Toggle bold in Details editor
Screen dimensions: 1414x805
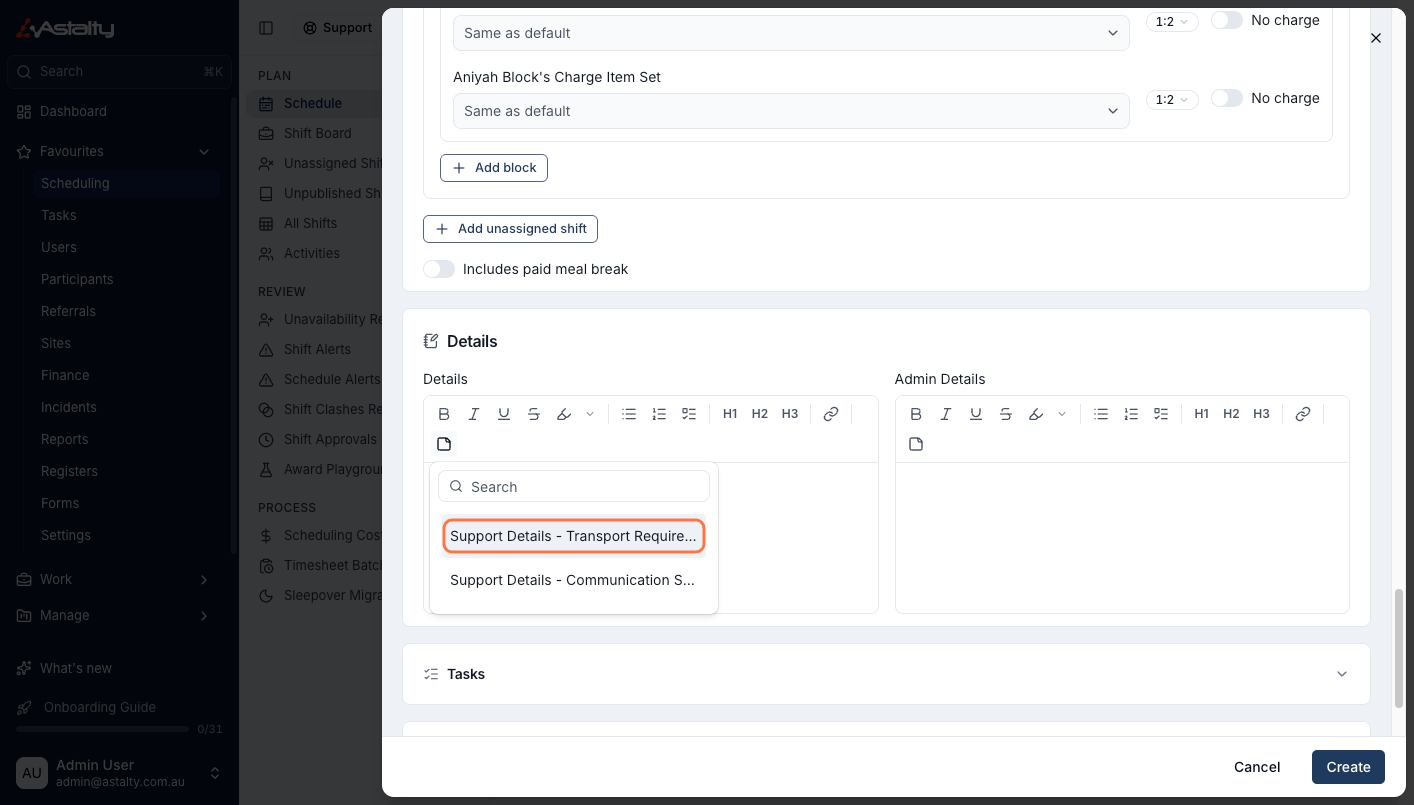click(x=444, y=414)
